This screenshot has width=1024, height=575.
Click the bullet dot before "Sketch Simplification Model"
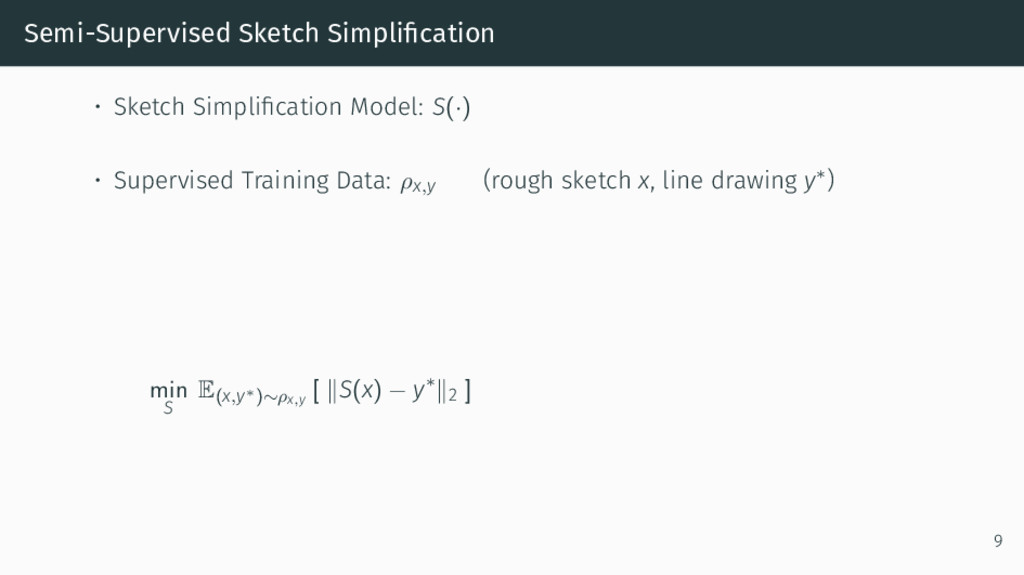[x=97, y=107]
